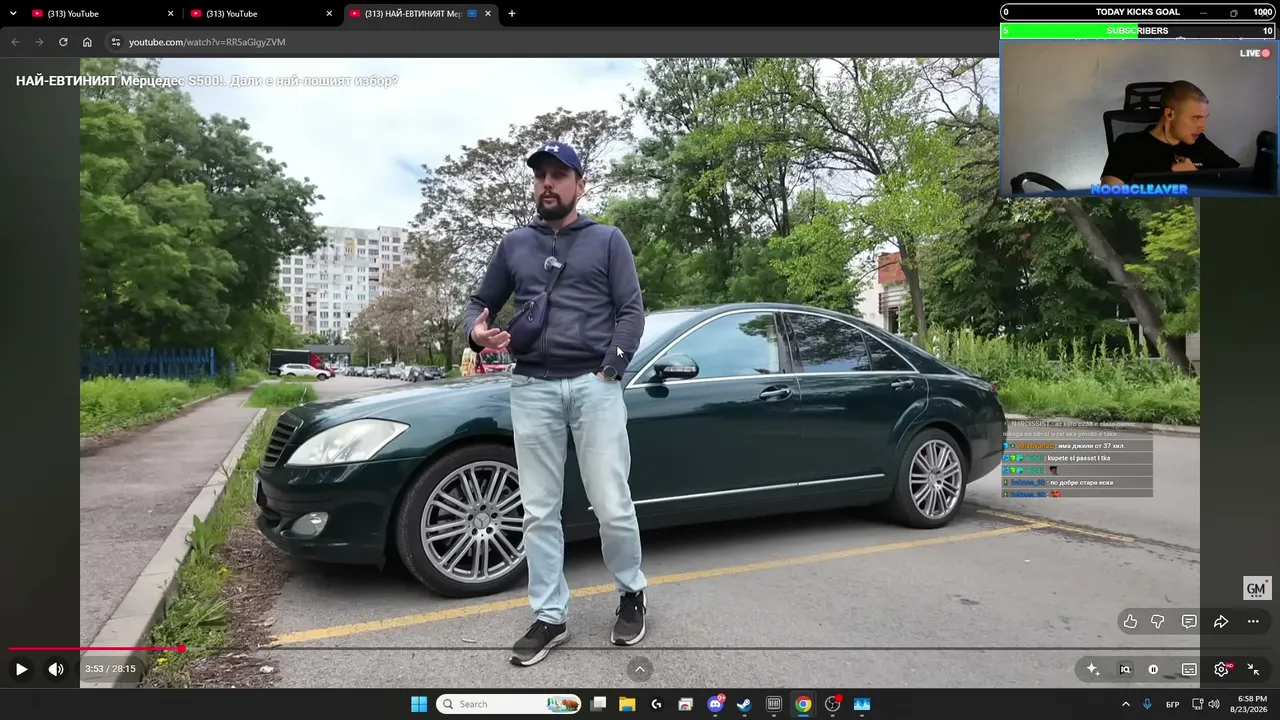
Task: Click the picture-in-picture indicator on the active tab
Action: 472,14
